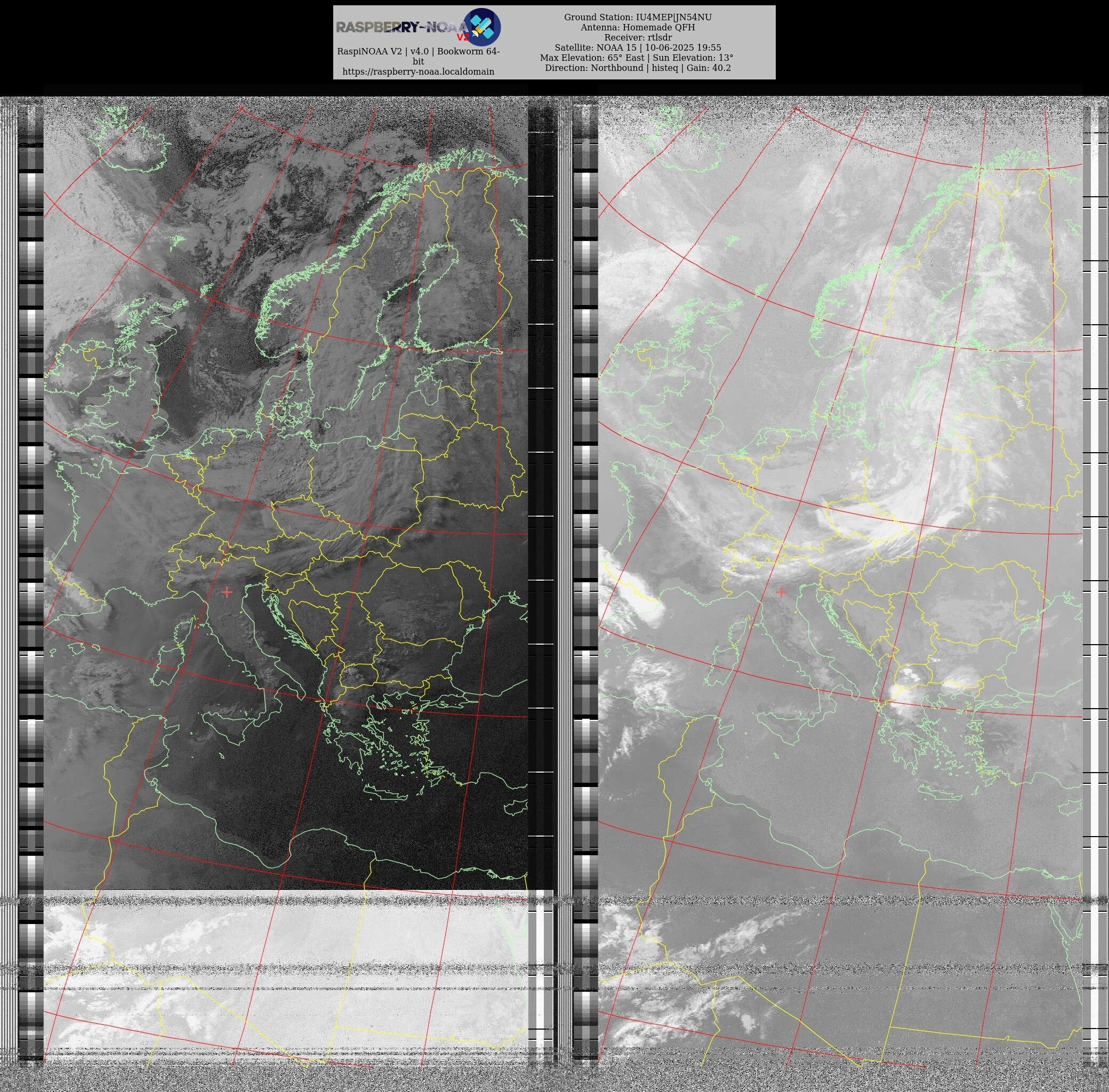The height and width of the screenshot is (1092, 1109).
Task: Open the https://raspberry-noaa.localdomain URL text
Action: (x=418, y=71)
